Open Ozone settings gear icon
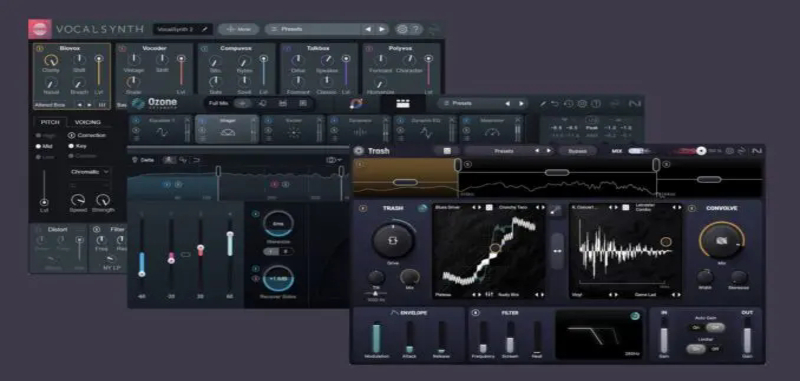Viewport: 800px width, 381px height. pyautogui.click(x=582, y=104)
